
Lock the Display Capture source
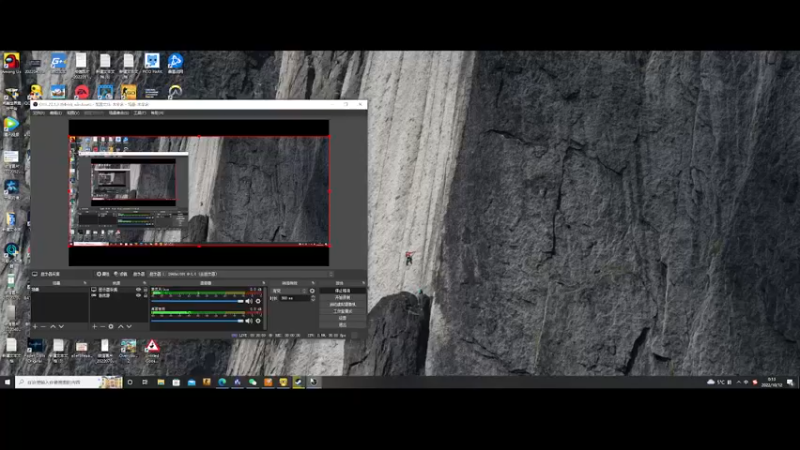point(145,289)
